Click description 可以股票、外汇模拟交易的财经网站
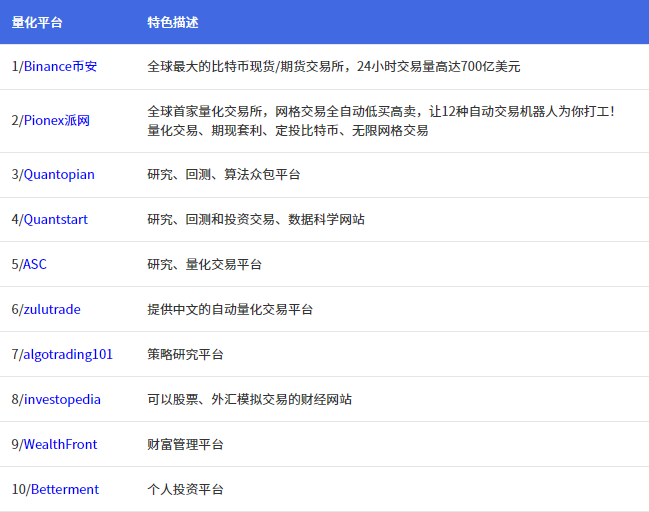649x512 pixels. point(250,400)
